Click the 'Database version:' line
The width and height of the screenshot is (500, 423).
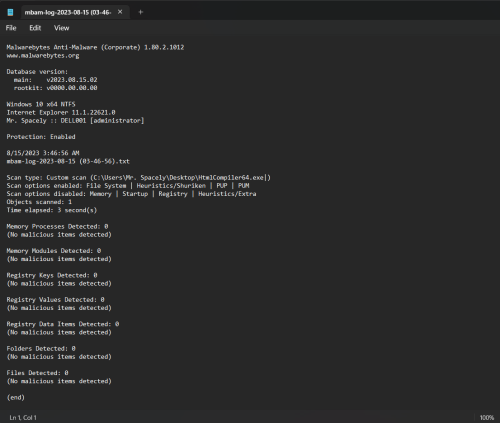tap(37, 72)
